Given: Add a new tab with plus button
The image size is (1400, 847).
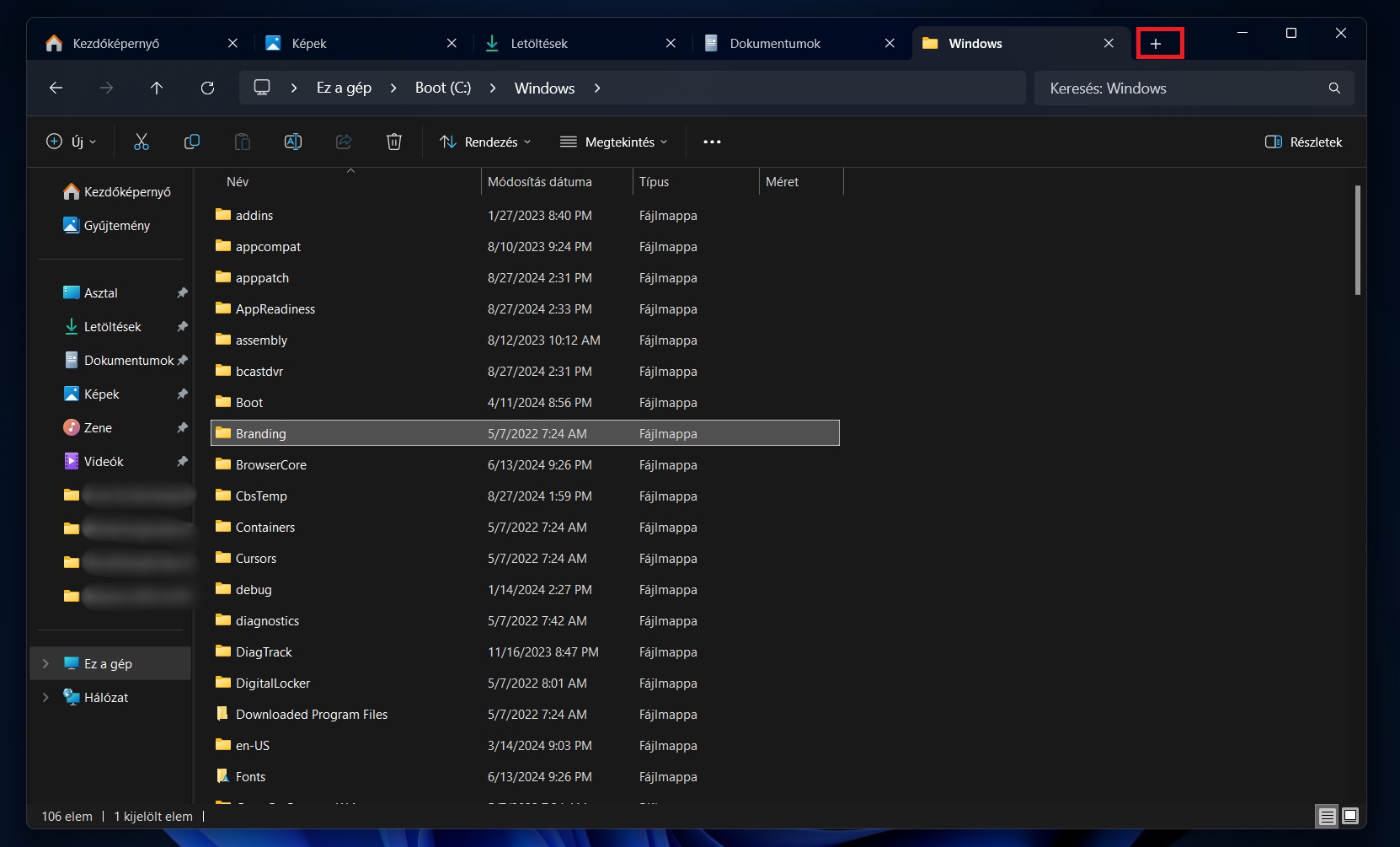Looking at the screenshot, I should pyautogui.click(x=1156, y=43).
